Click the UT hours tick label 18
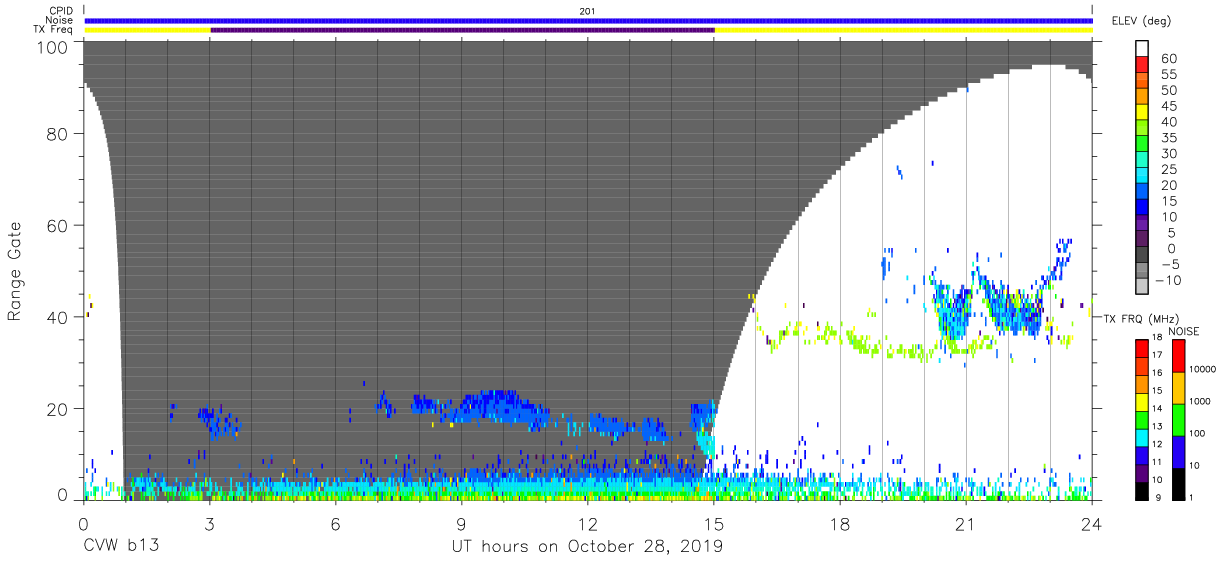1228x567 pixels. [x=840, y=524]
